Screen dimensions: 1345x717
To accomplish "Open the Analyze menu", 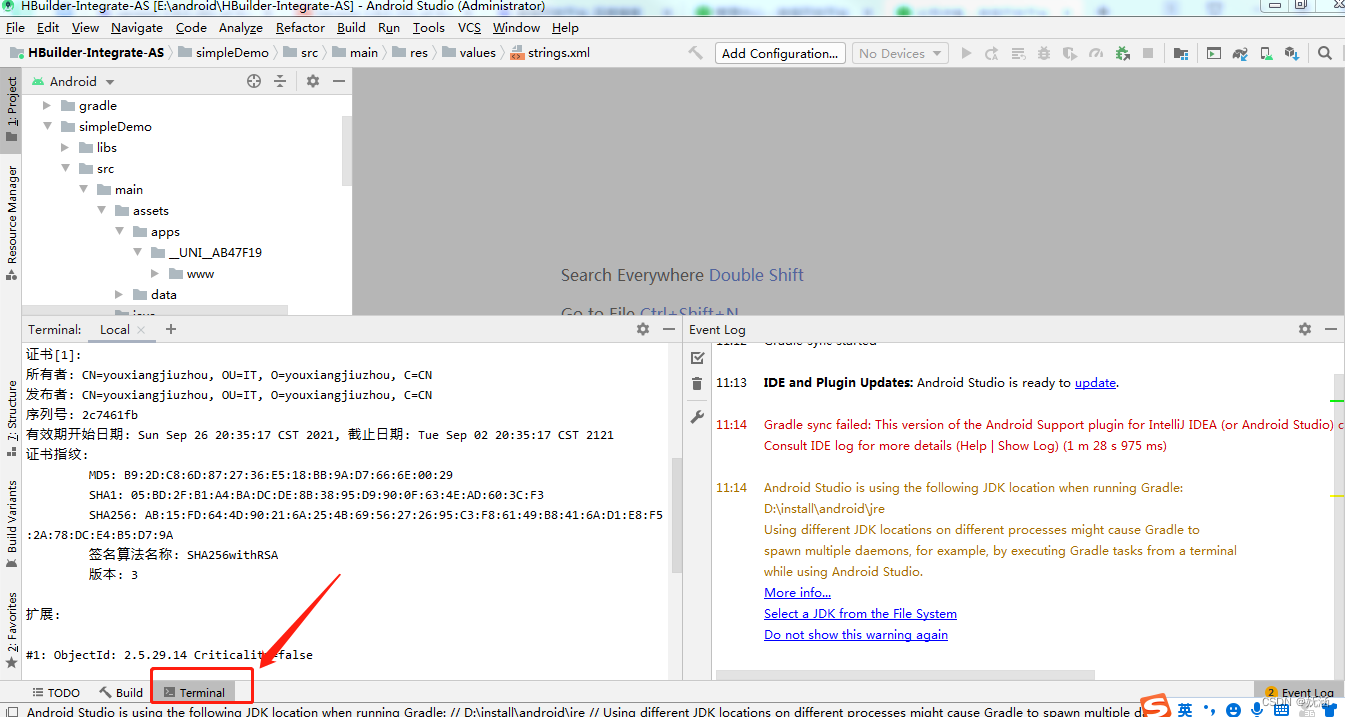I will (241, 28).
